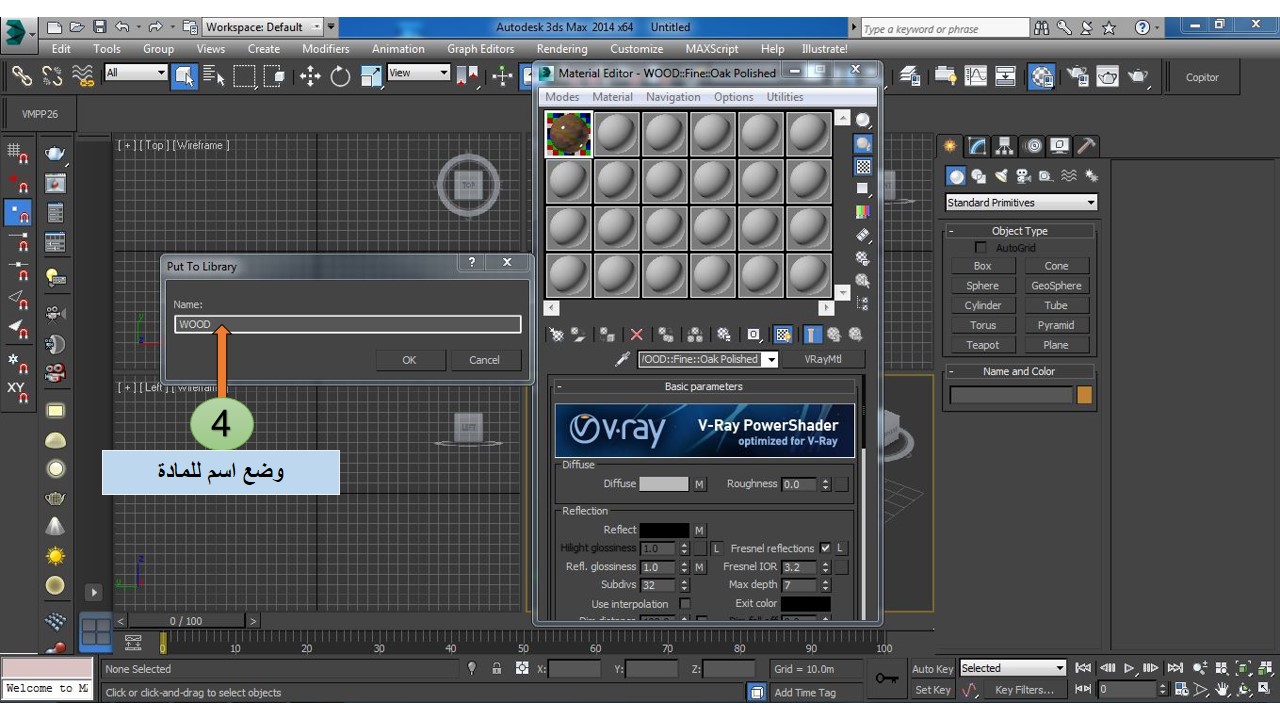Image resolution: width=1280 pixels, height=720 pixels.
Task: Open the Material menu in Material Editor
Action: pyautogui.click(x=612, y=97)
